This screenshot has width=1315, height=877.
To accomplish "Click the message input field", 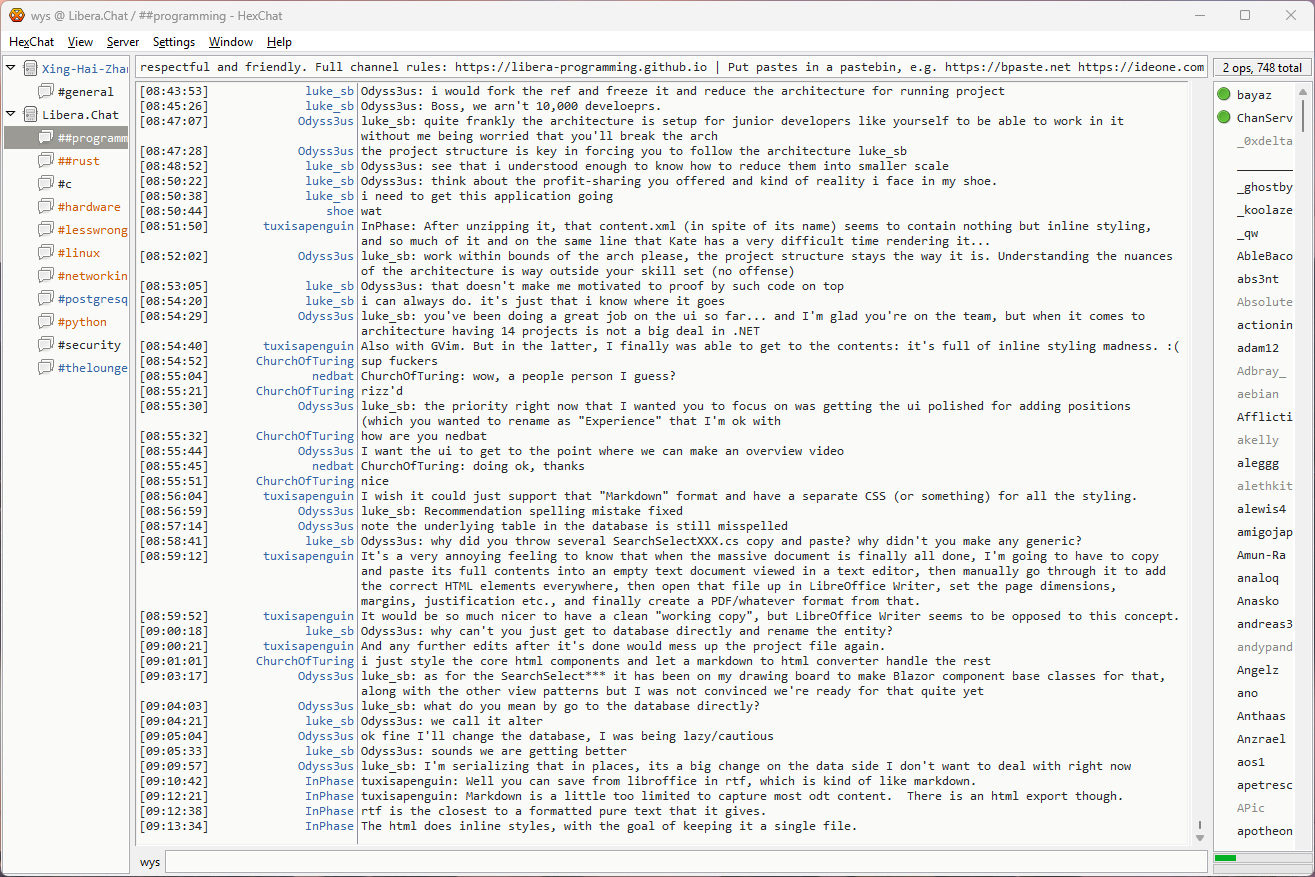I will click(x=685, y=862).
